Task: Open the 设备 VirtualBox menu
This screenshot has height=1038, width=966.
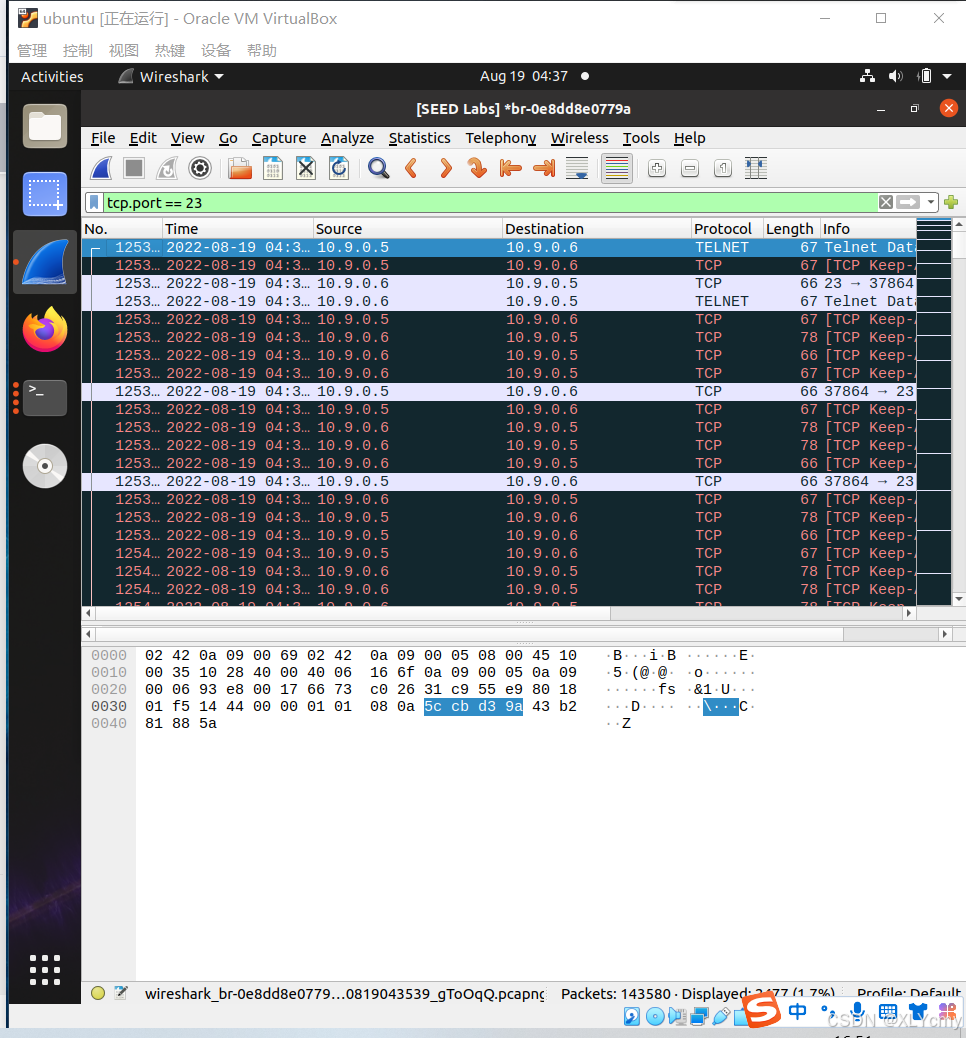Action: click(x=216, y=51)
